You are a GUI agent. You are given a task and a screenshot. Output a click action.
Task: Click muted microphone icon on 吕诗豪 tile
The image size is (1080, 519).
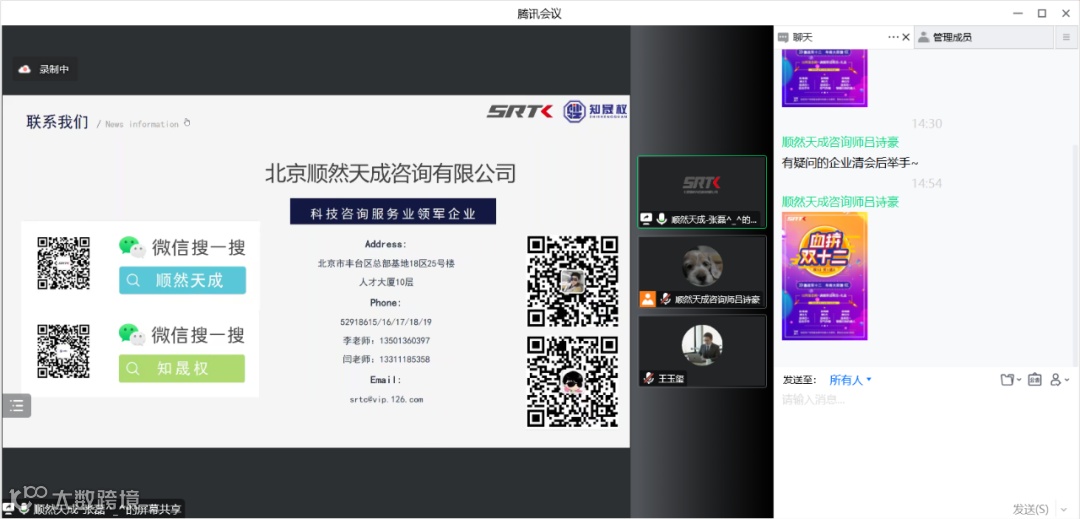coord(665,299)
